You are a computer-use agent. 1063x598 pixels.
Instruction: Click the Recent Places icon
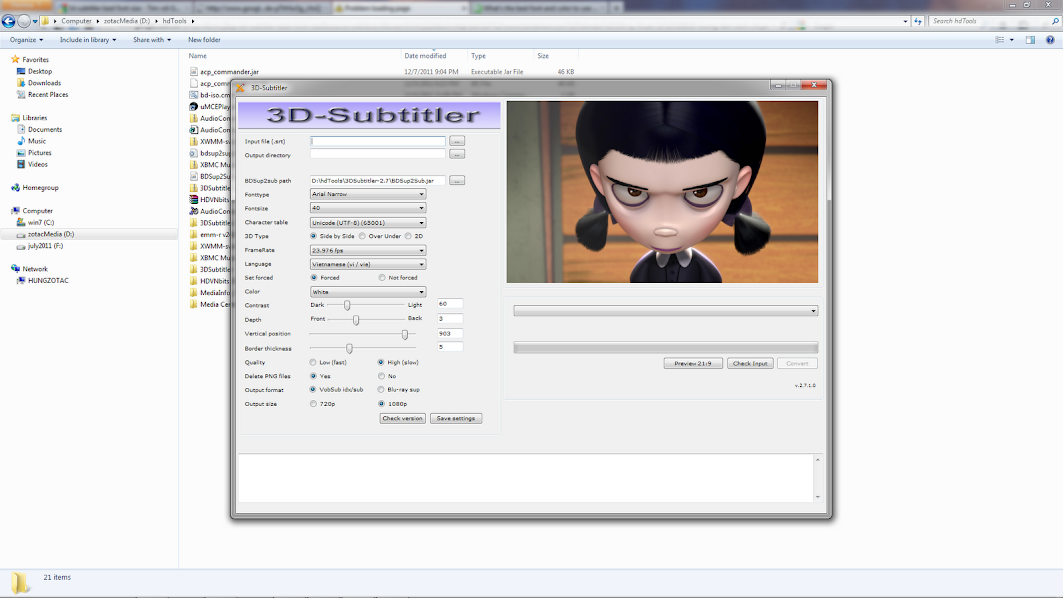click(21, 94)
